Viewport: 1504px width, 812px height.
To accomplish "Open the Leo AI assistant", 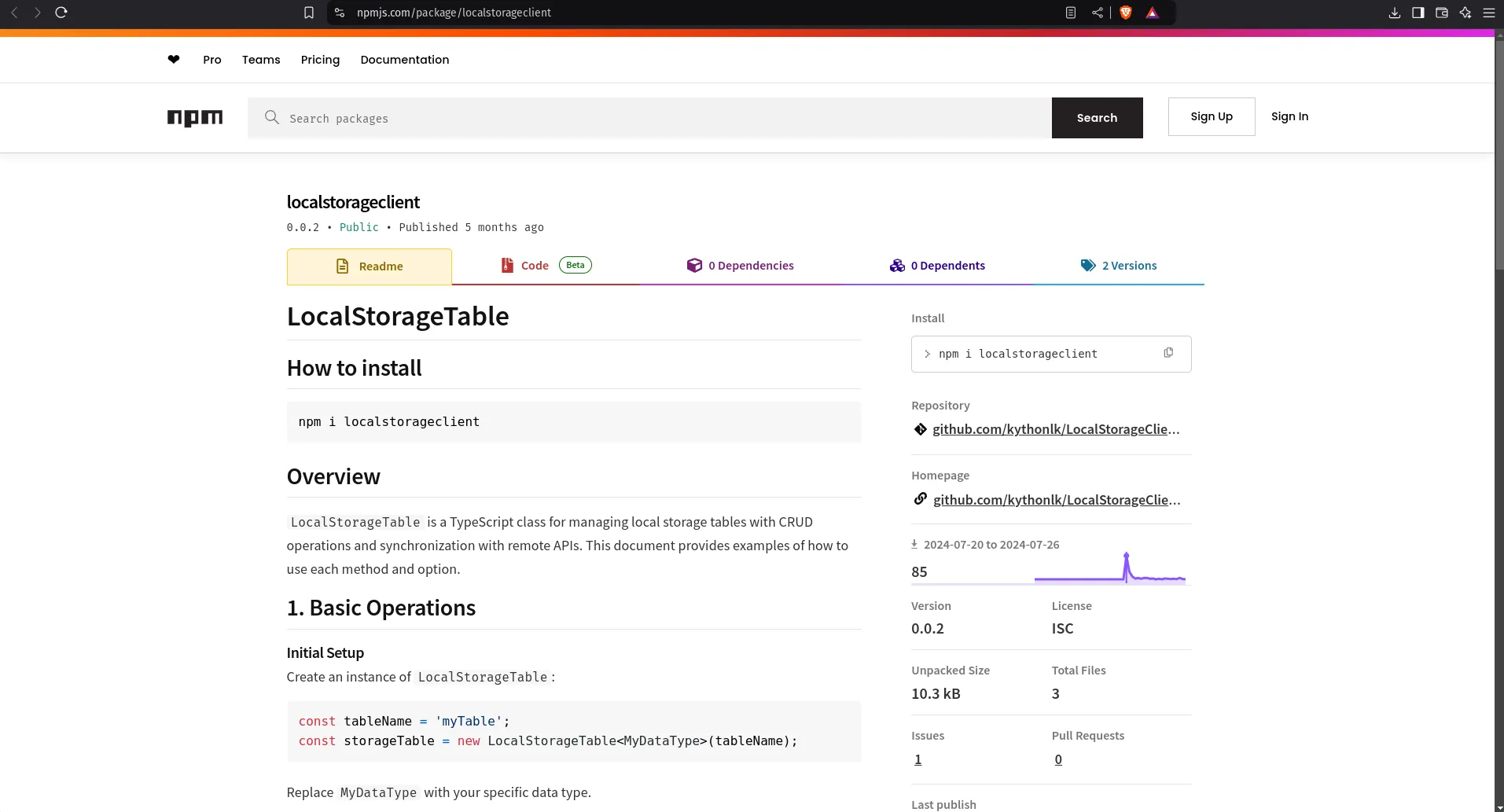I will tap(1465, 13).
